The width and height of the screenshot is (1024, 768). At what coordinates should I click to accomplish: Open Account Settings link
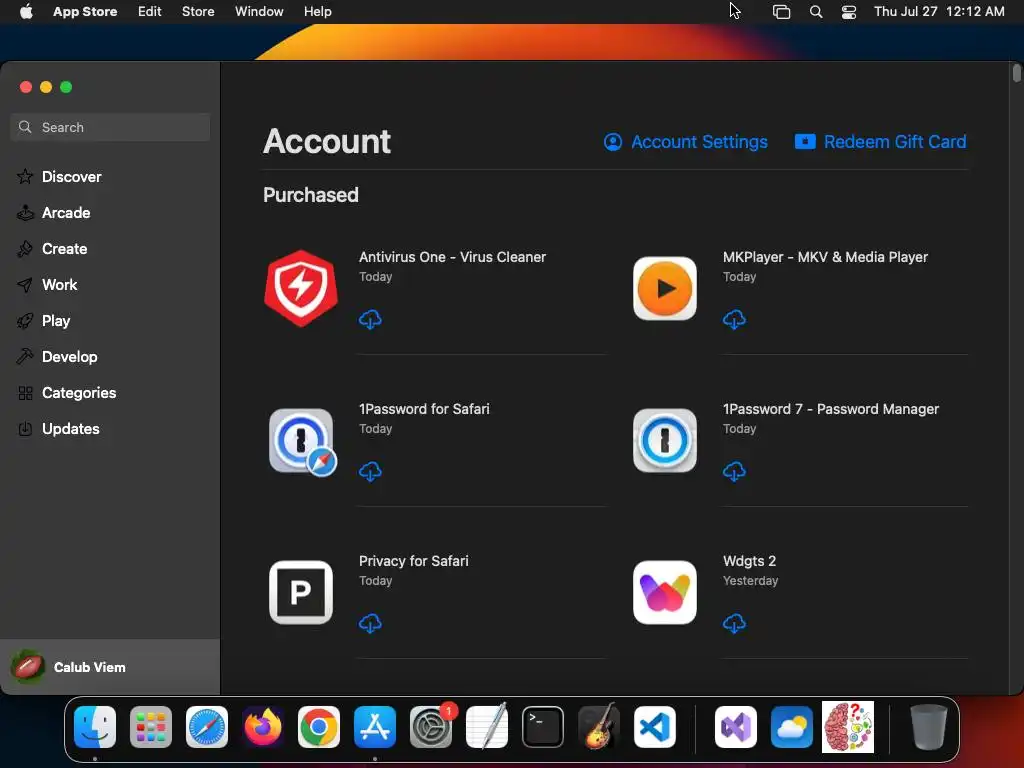[x=686, y=142]
